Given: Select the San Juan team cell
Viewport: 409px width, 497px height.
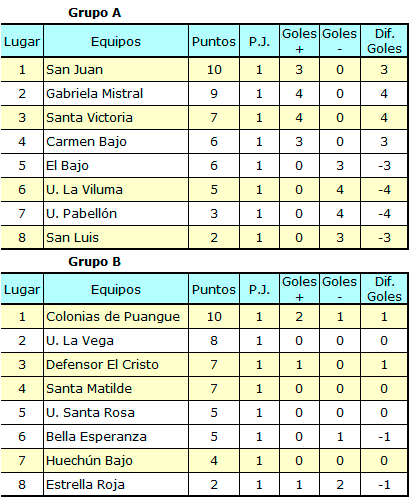Looking at the screenshot, I should coord(116,70).
